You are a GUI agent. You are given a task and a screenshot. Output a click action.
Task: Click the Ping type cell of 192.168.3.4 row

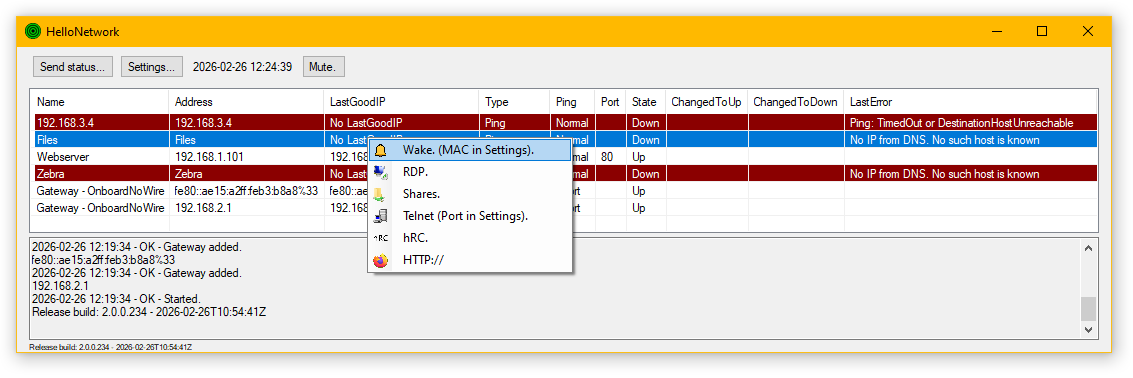(514, 123)
